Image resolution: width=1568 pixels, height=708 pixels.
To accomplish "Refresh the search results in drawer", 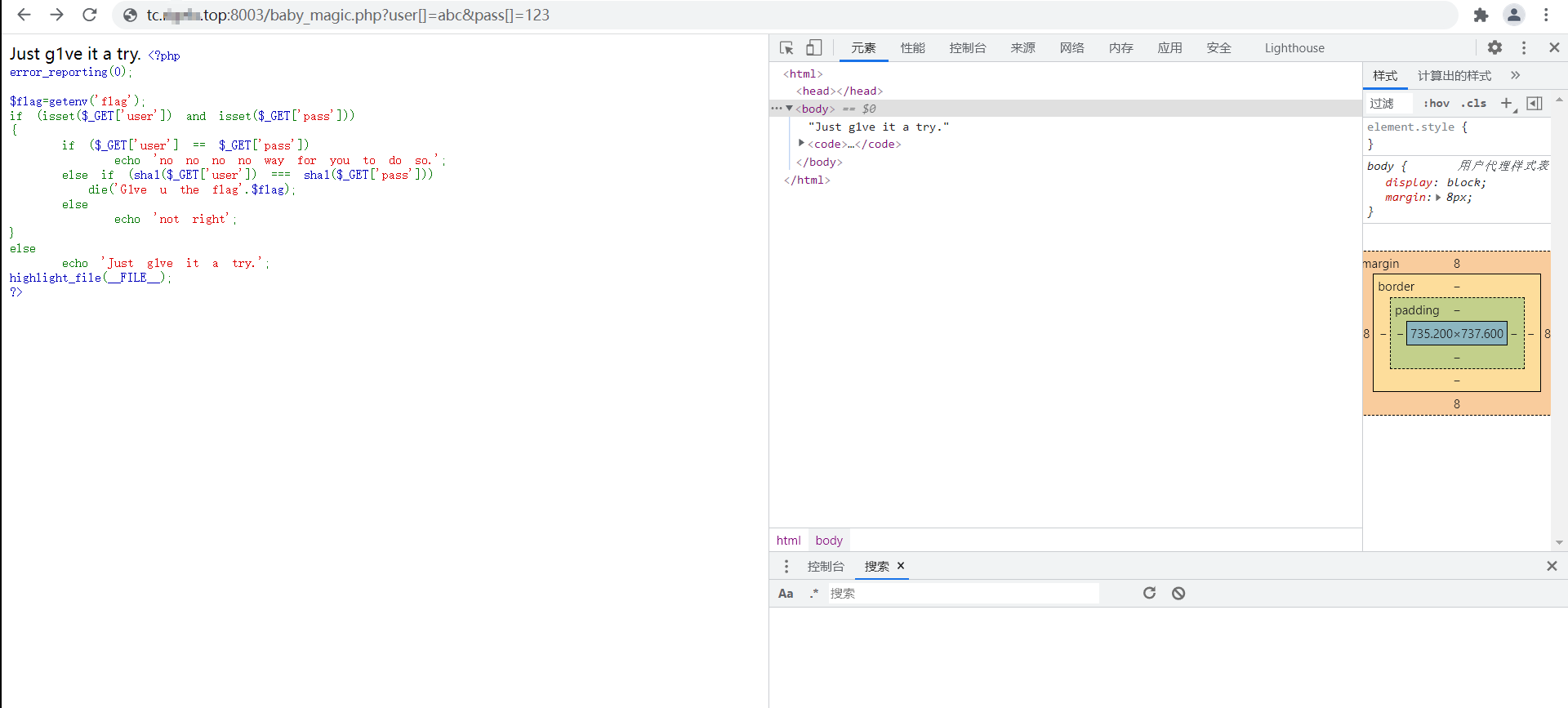I will coord(1149,593).
